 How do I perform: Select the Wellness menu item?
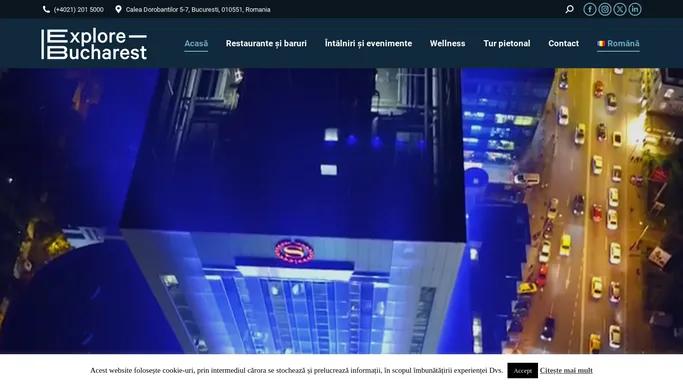tap(447, 44)
